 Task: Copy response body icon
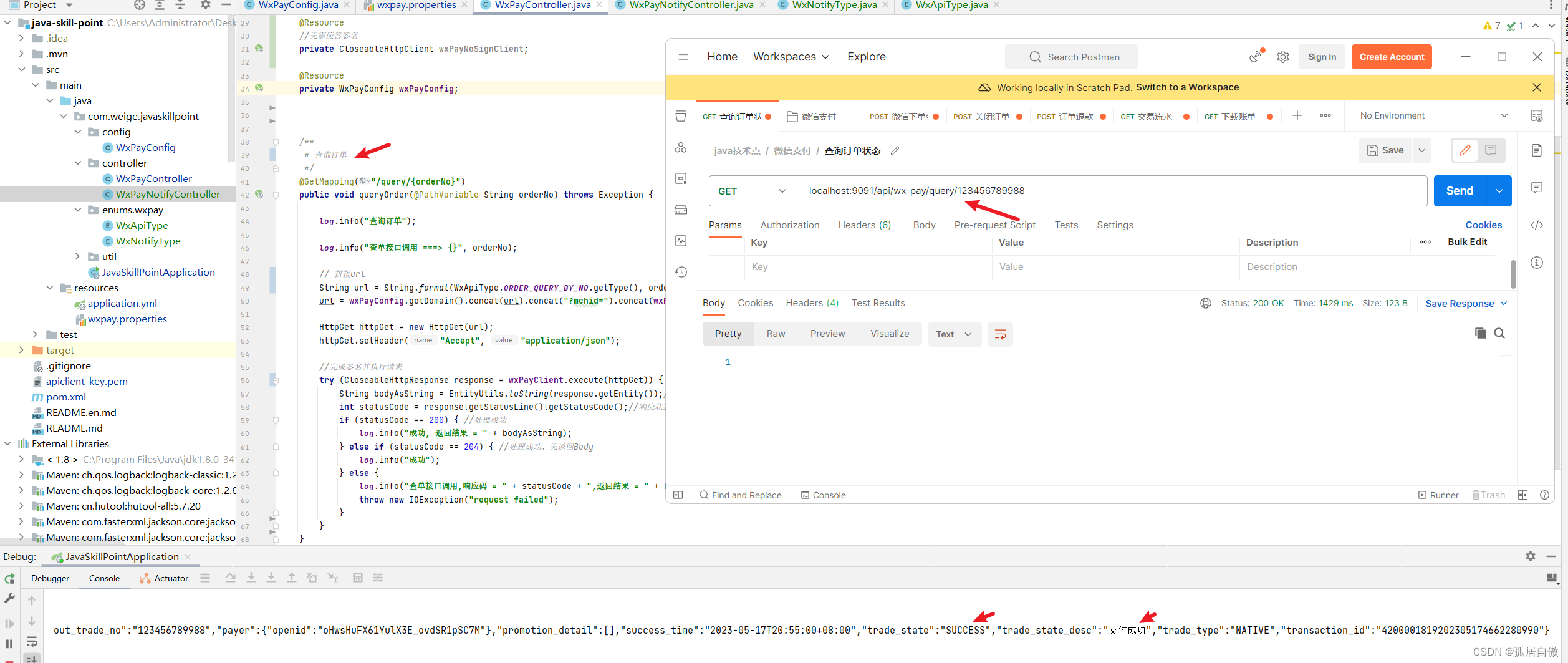coord(1480,333)
